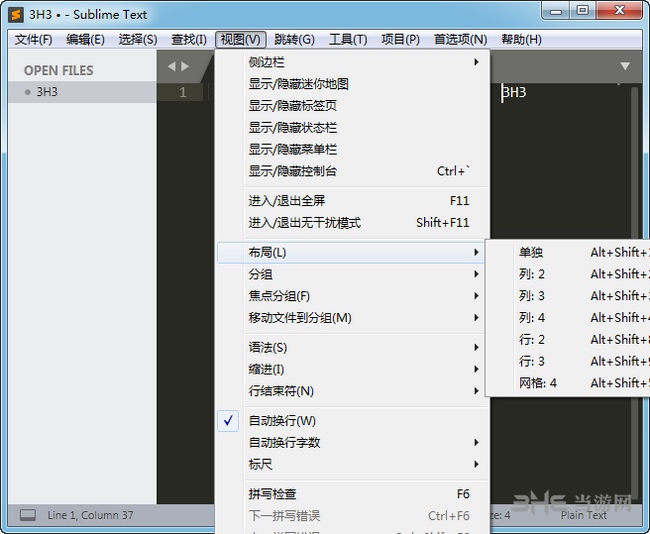
Task: Expand the 移动文件到分组(M) submenu
Action: coord(350,318)
